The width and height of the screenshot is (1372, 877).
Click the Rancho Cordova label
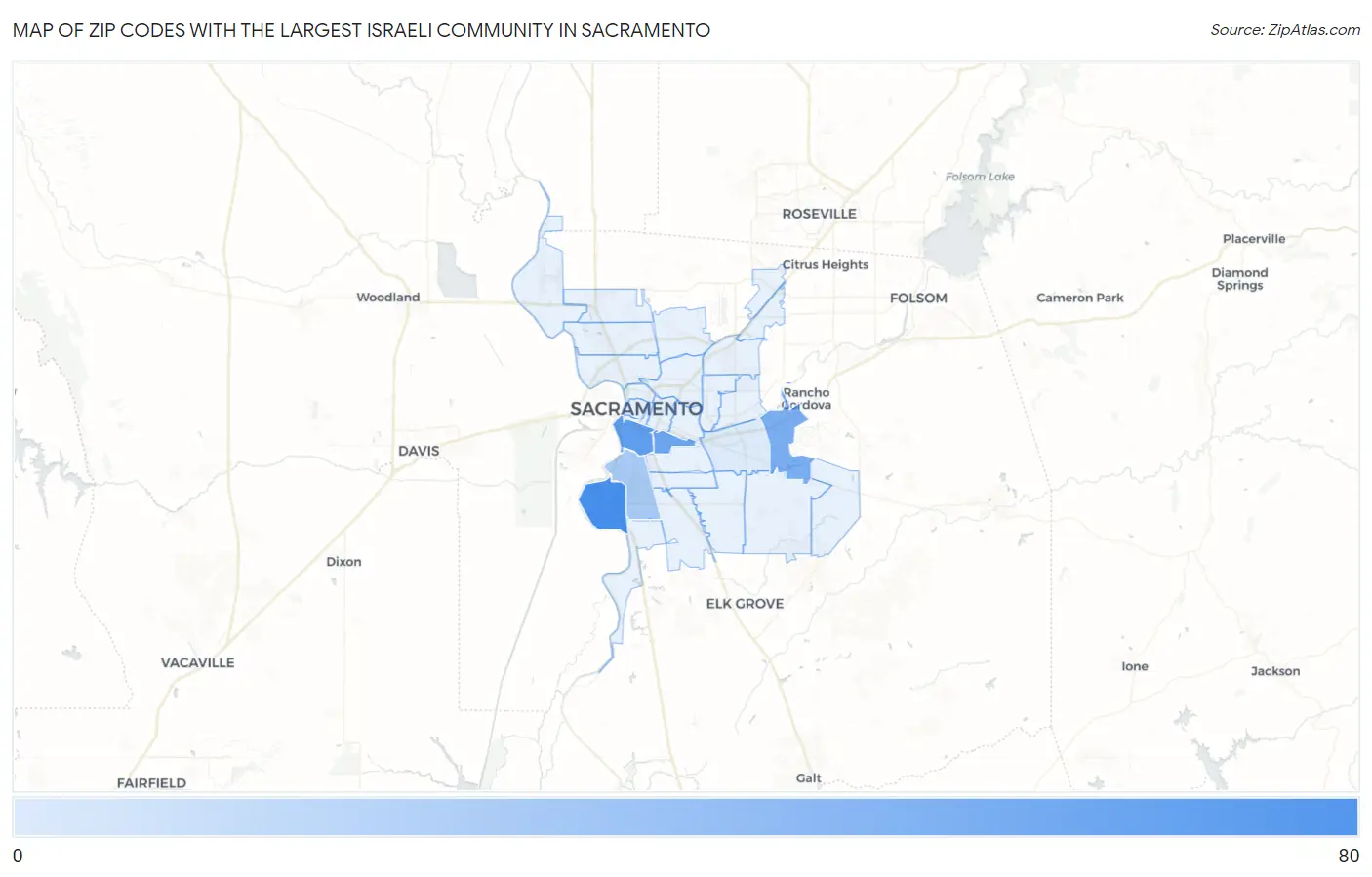coord(806,398)
